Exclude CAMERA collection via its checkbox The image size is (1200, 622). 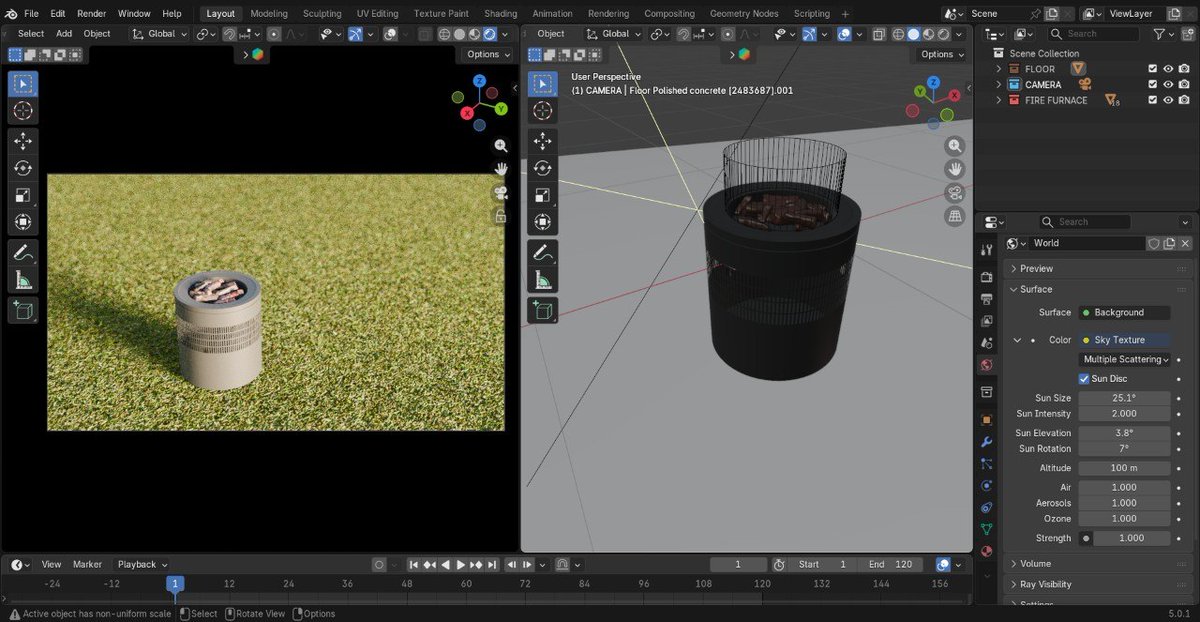[1153, 84]
